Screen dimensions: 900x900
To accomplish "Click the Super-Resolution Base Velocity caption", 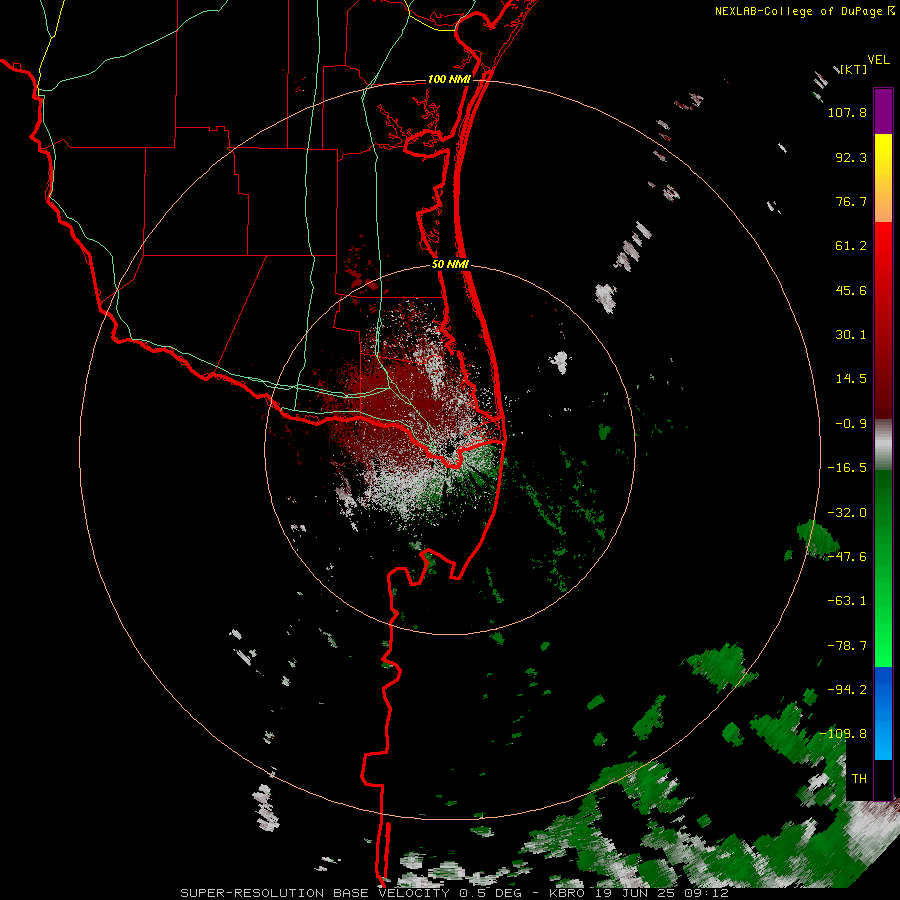I will [x=455, y=893].
